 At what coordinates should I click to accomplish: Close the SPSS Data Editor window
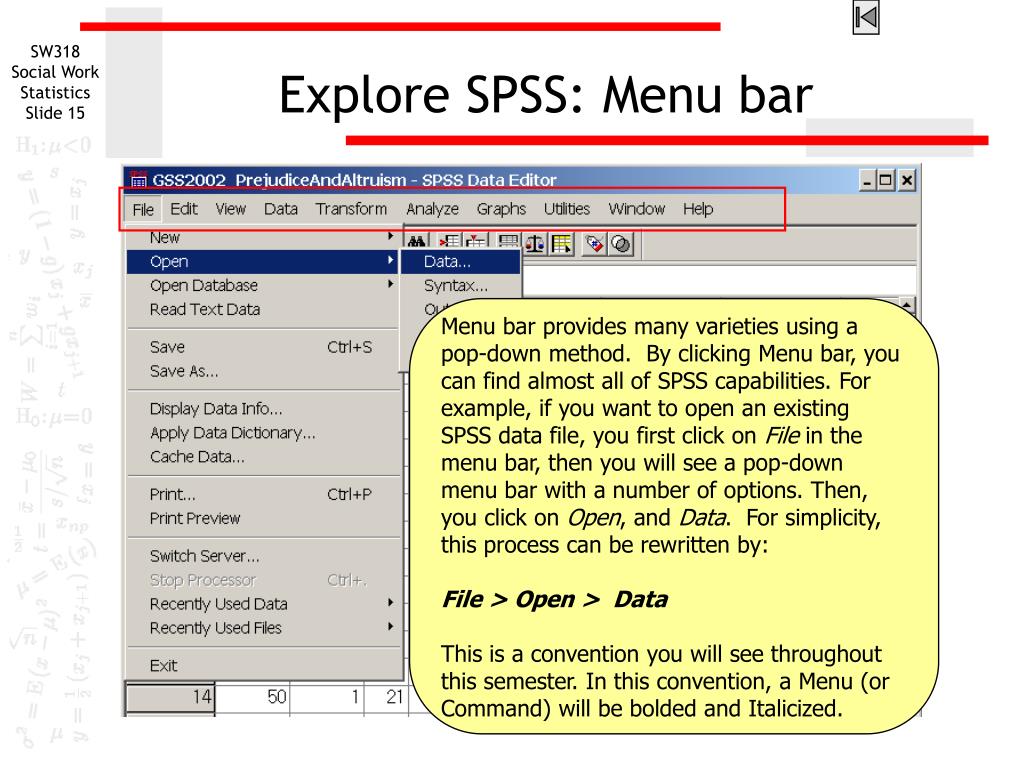point(906,180)
